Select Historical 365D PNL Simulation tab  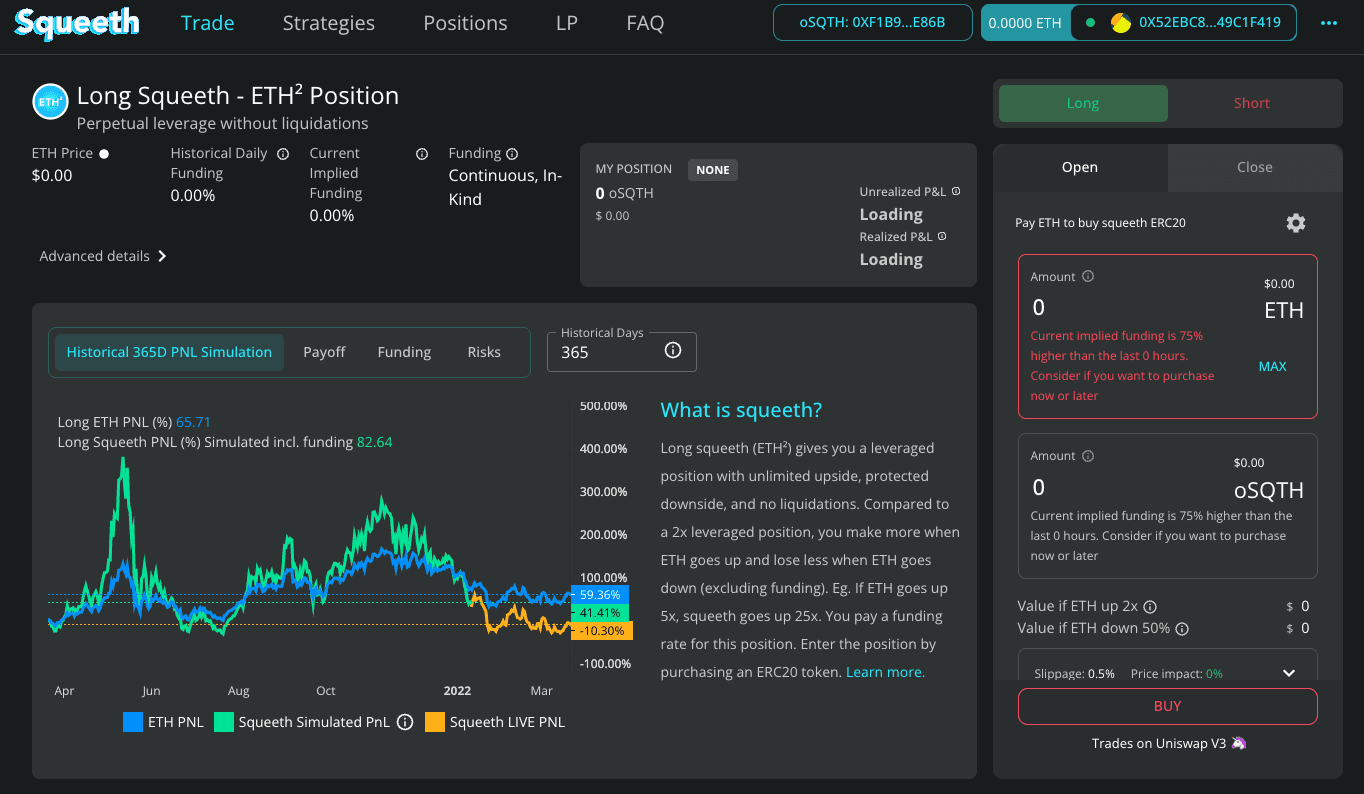(x=169, y=352)
